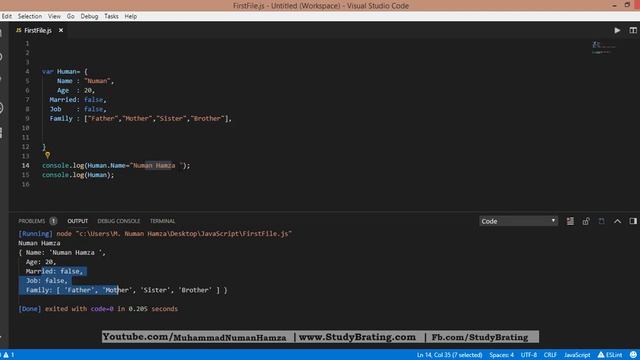Open the View menu
The height and width of the screenshot is (360, 640).
coord(54,16)
